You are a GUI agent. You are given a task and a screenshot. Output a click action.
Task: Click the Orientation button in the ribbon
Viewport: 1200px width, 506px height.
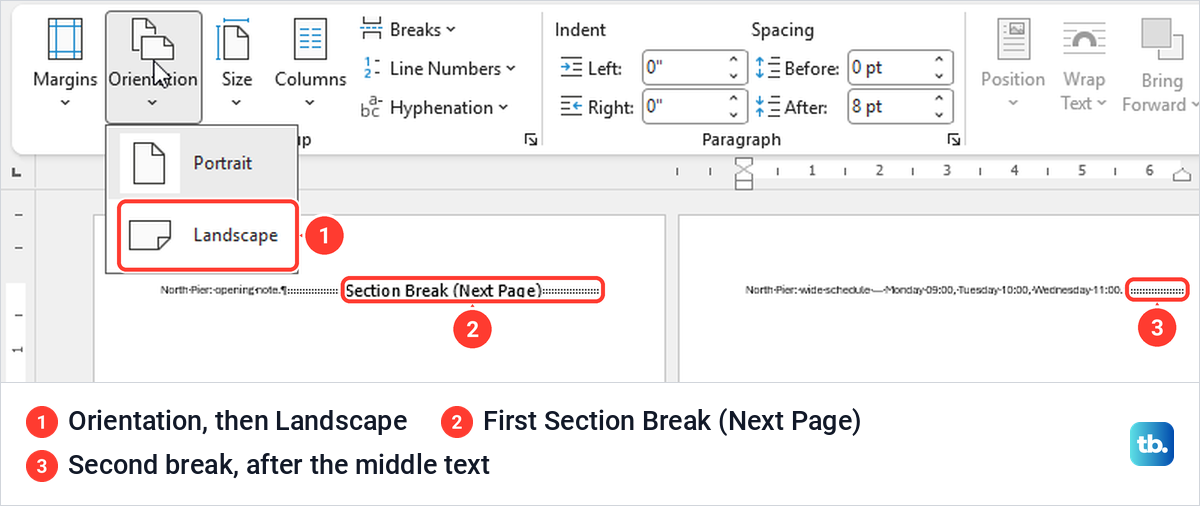153,67
